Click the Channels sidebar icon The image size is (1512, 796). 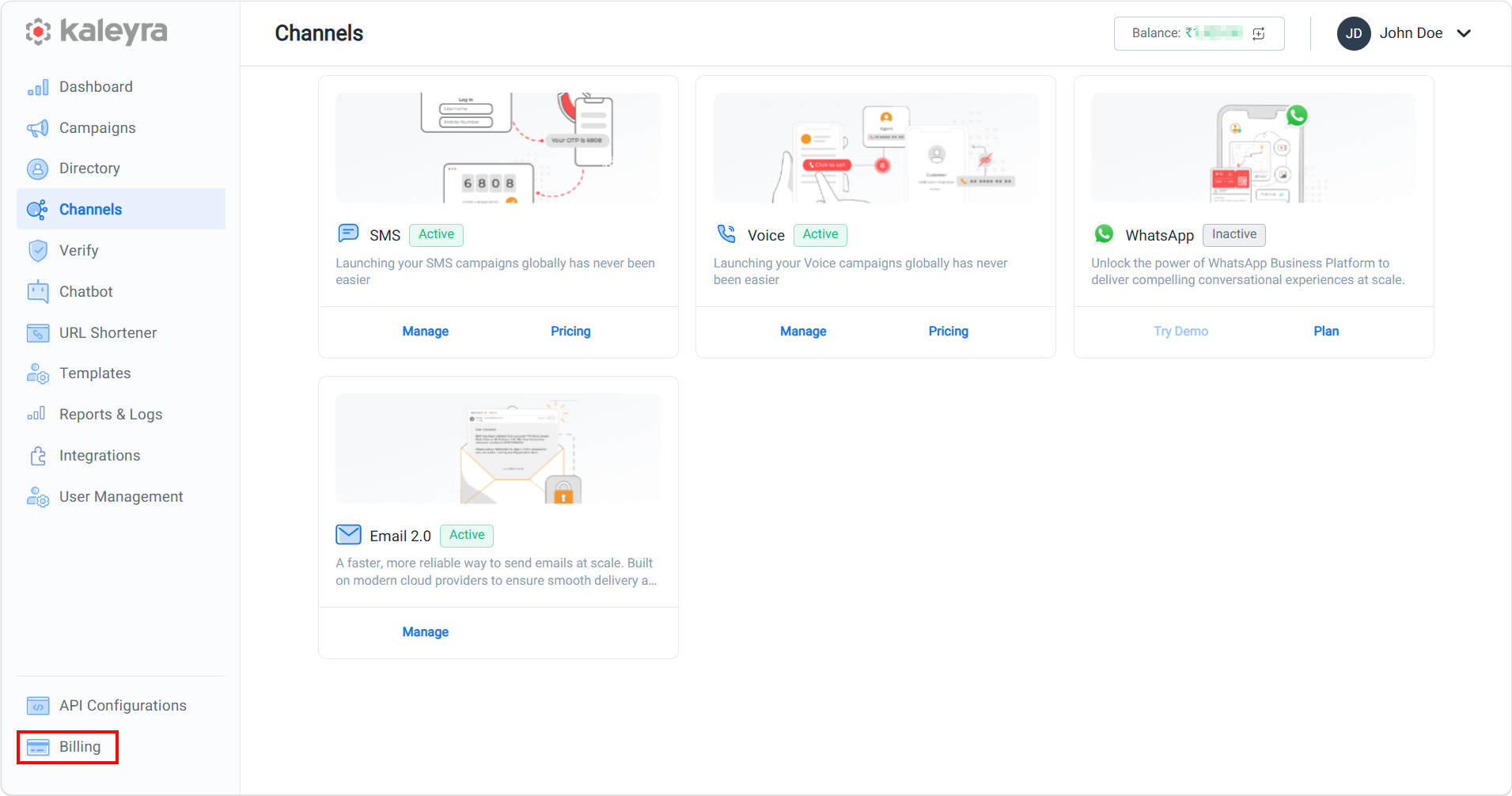38,210
